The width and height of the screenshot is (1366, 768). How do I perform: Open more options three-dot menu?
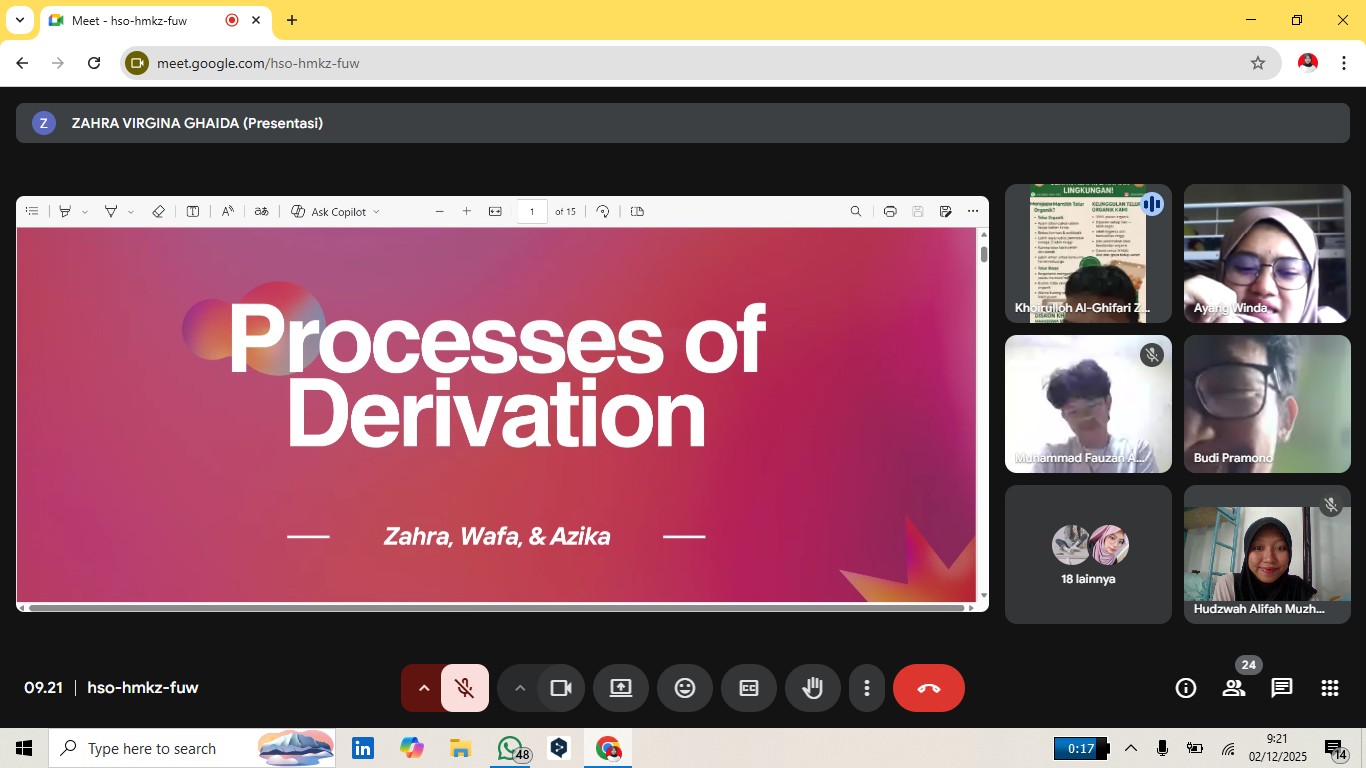coord(866,688)
